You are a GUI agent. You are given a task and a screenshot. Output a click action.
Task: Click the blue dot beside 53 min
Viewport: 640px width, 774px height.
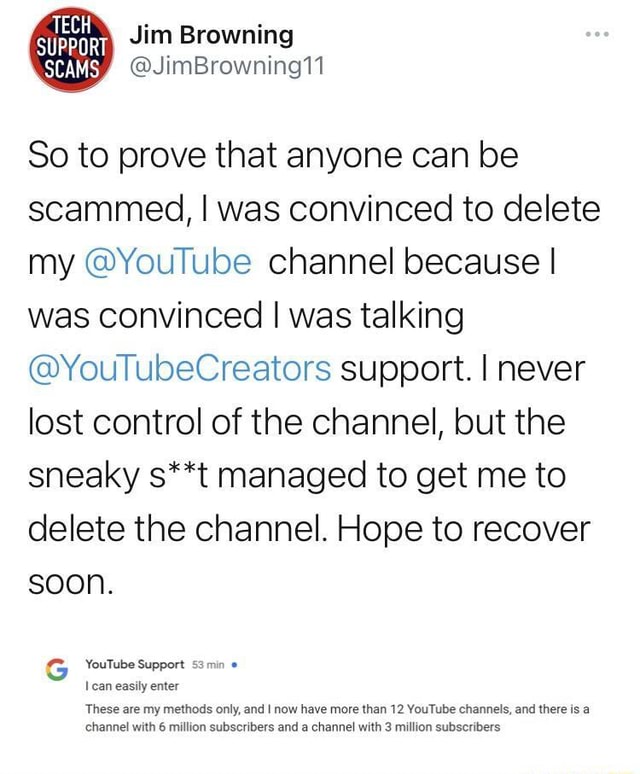pos(233,664)
